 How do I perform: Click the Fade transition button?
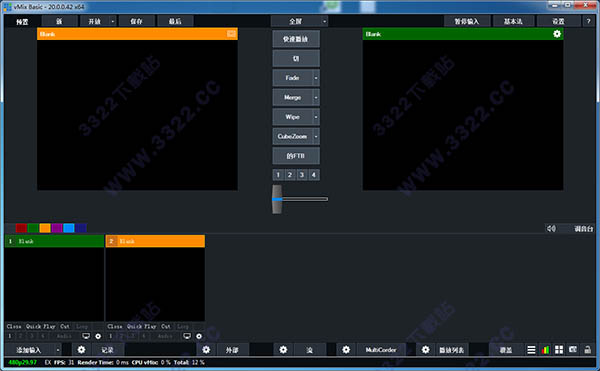click(292, 78)
